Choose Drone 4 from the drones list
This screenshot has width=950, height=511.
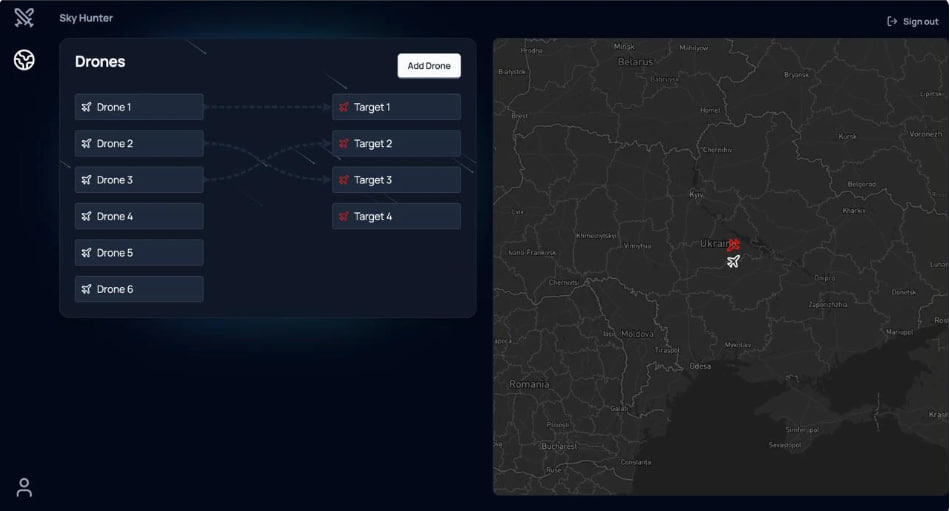pos(139,216)
